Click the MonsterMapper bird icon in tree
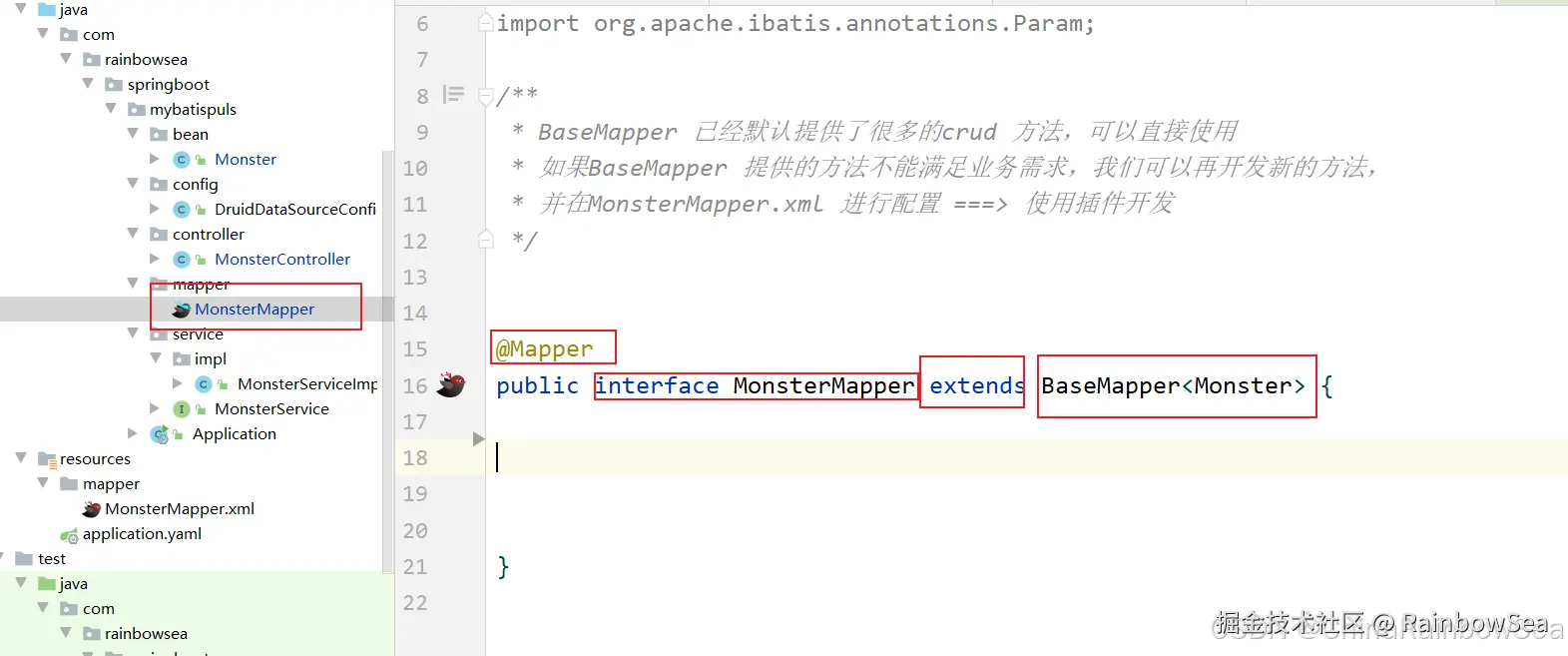This screenshot has width=1568, height=656. pyautogui.click(x=181, y=310)
